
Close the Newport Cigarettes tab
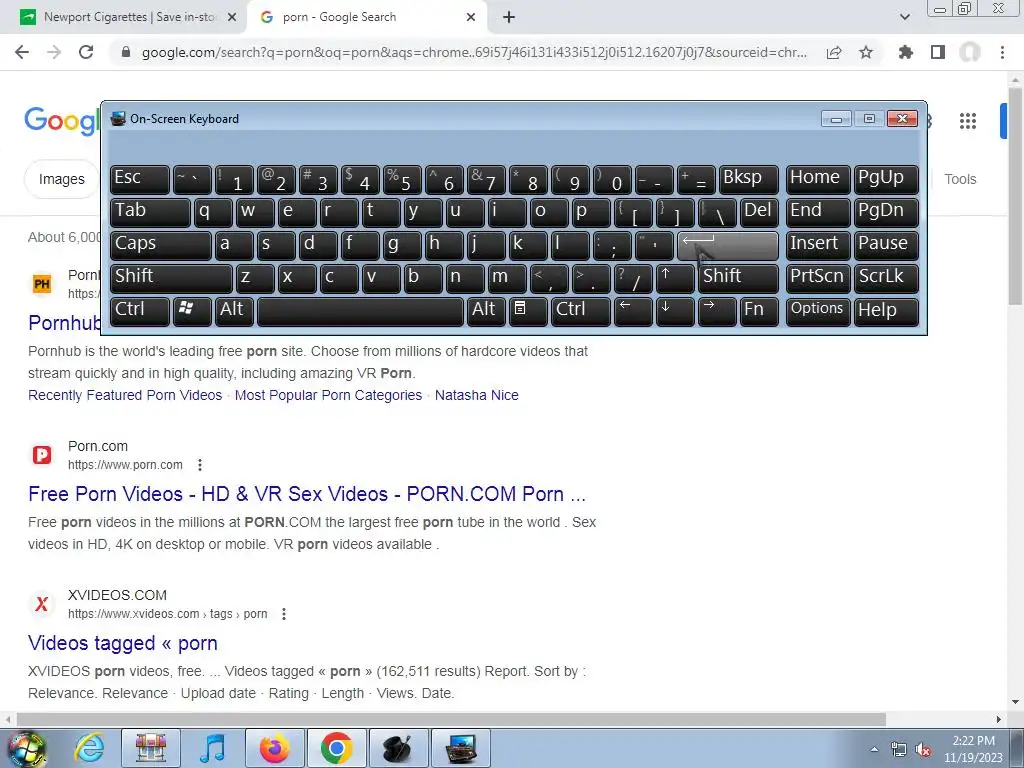tap(231, 17)
